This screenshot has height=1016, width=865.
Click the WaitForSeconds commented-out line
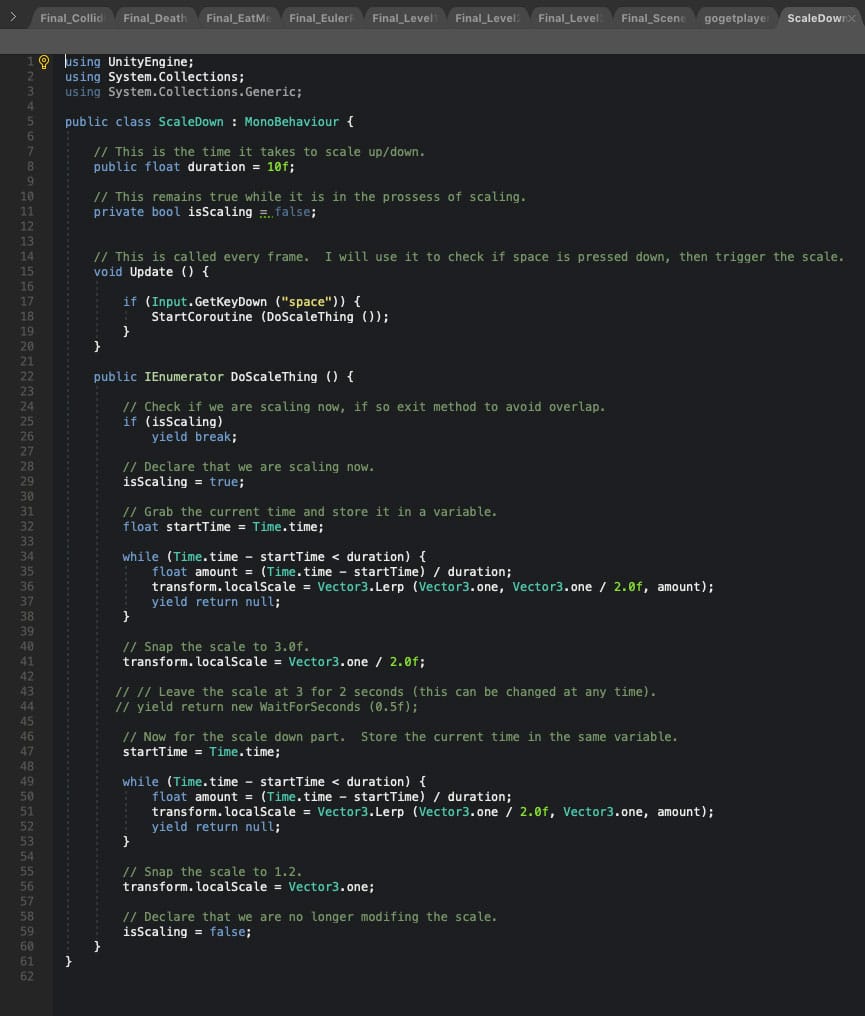tap(266, 707)
